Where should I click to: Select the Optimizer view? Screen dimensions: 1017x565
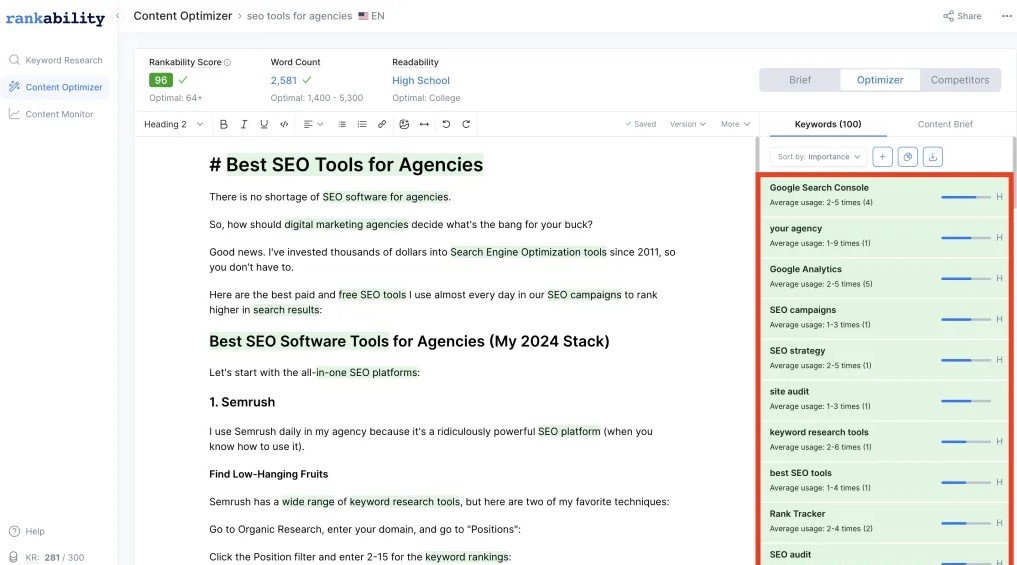pyautogui.click(x=879, y=80)
